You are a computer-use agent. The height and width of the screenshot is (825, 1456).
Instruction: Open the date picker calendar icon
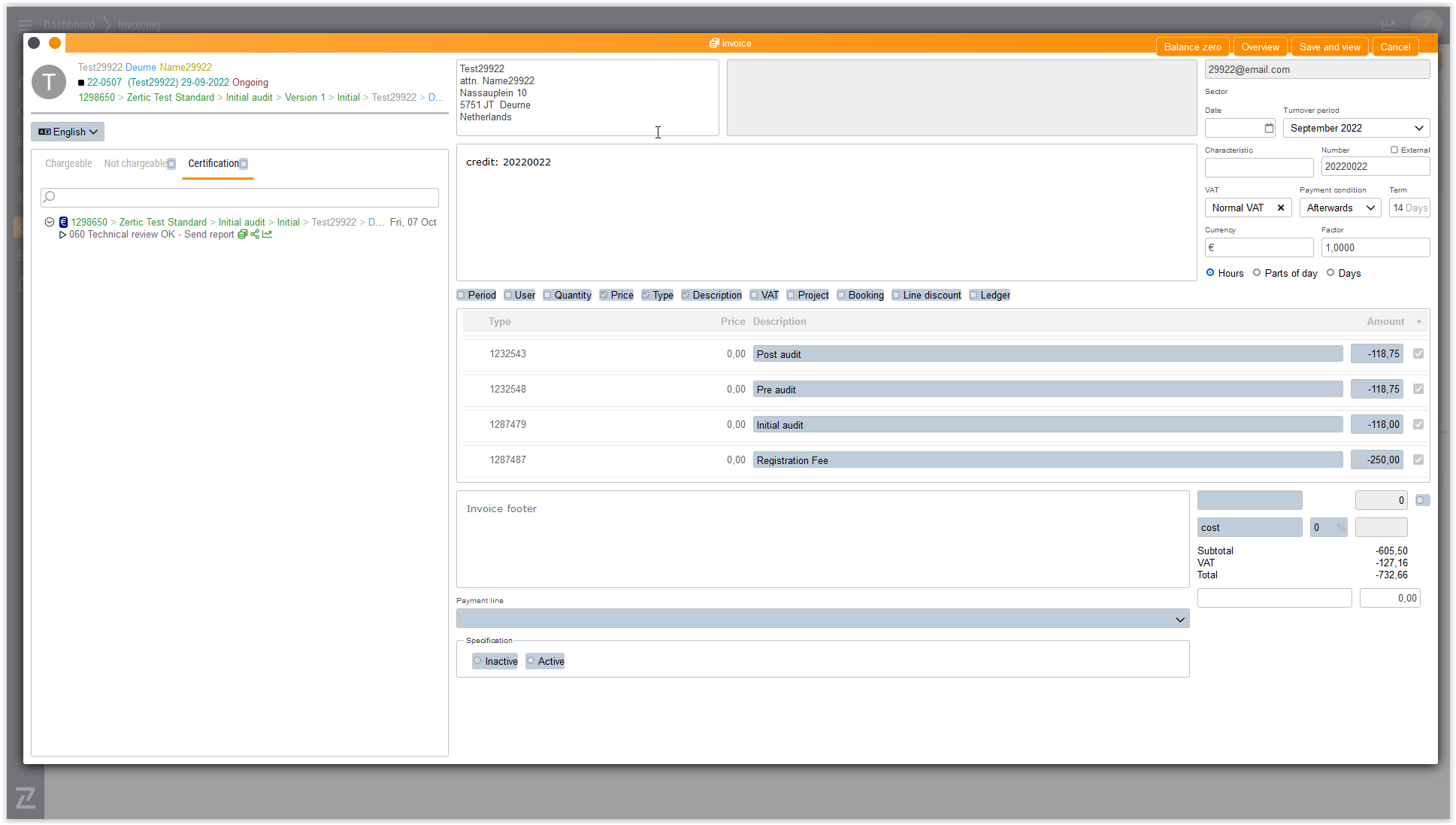[1269, 129]
